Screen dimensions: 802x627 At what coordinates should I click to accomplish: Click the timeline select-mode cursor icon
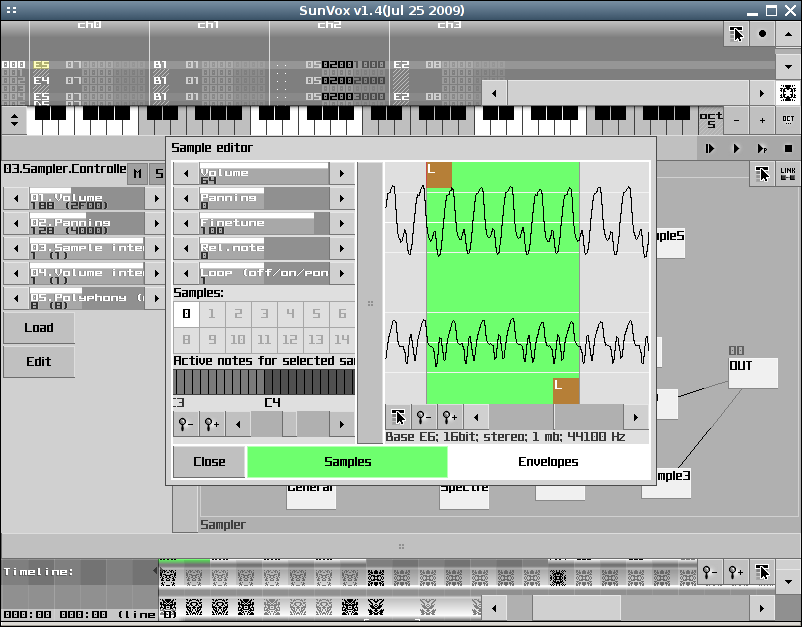762,572
